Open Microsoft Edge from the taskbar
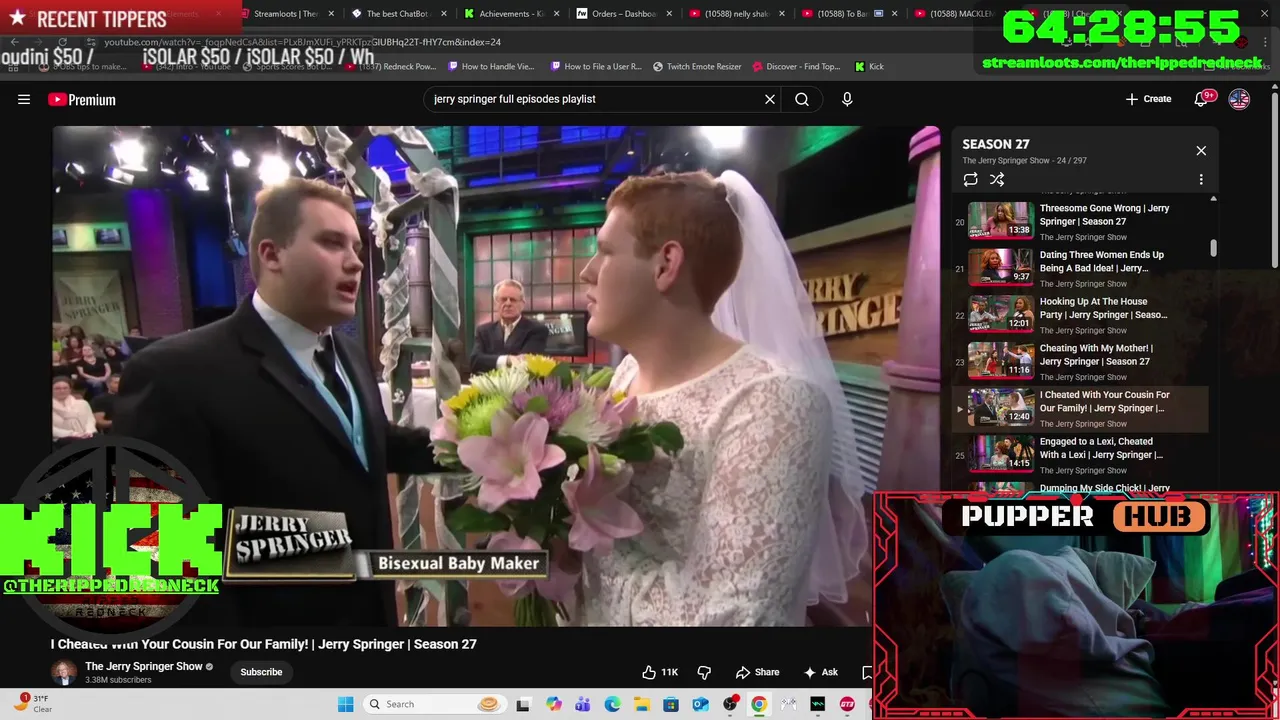Screen dimensions: 1280x720 pos(612,704)
